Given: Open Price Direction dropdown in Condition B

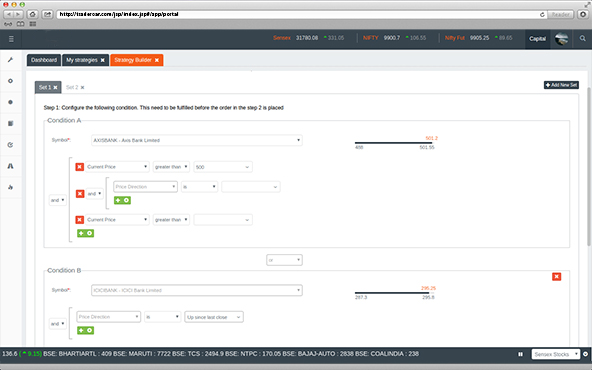Looking at the screenshot, I should tap(108, 317).
